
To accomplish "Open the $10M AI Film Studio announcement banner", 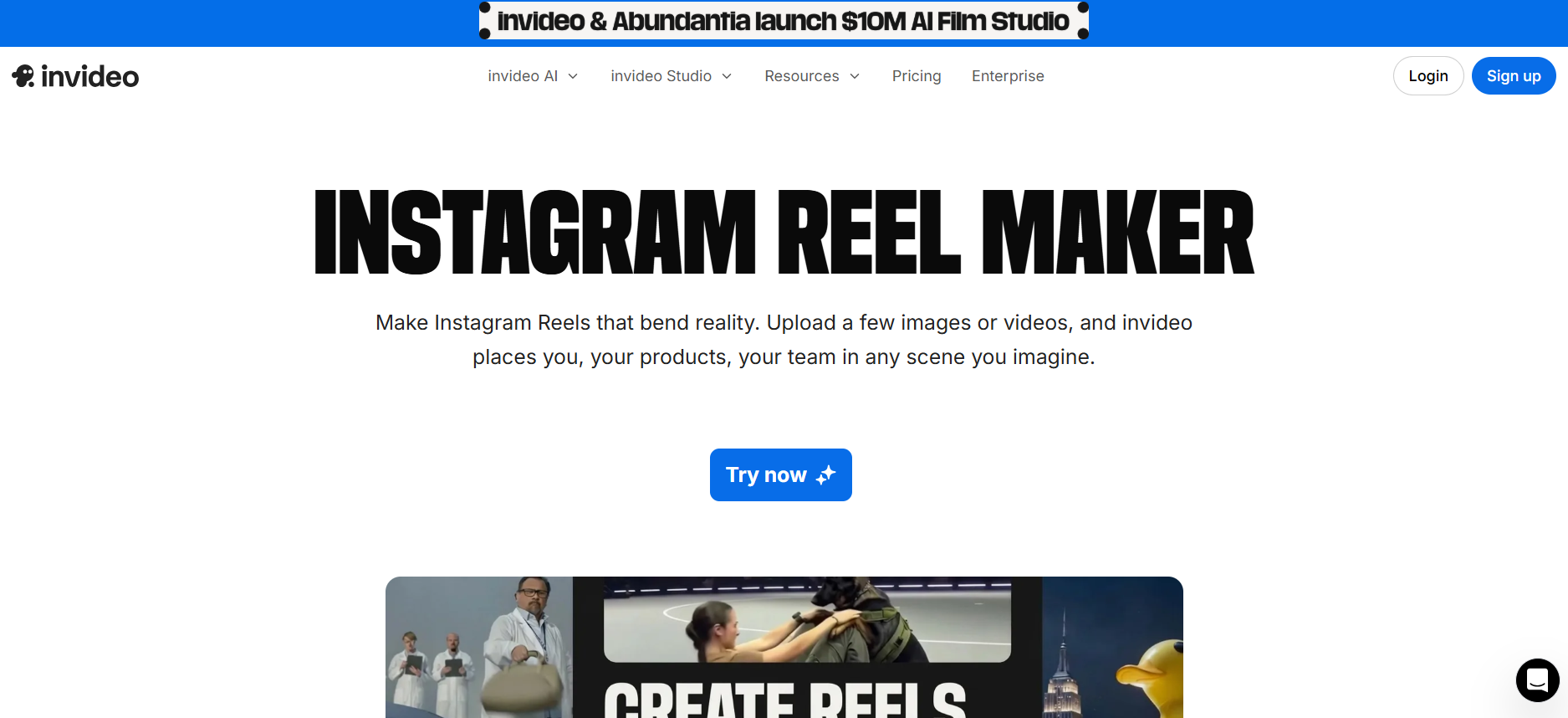I will pos(784,21).
